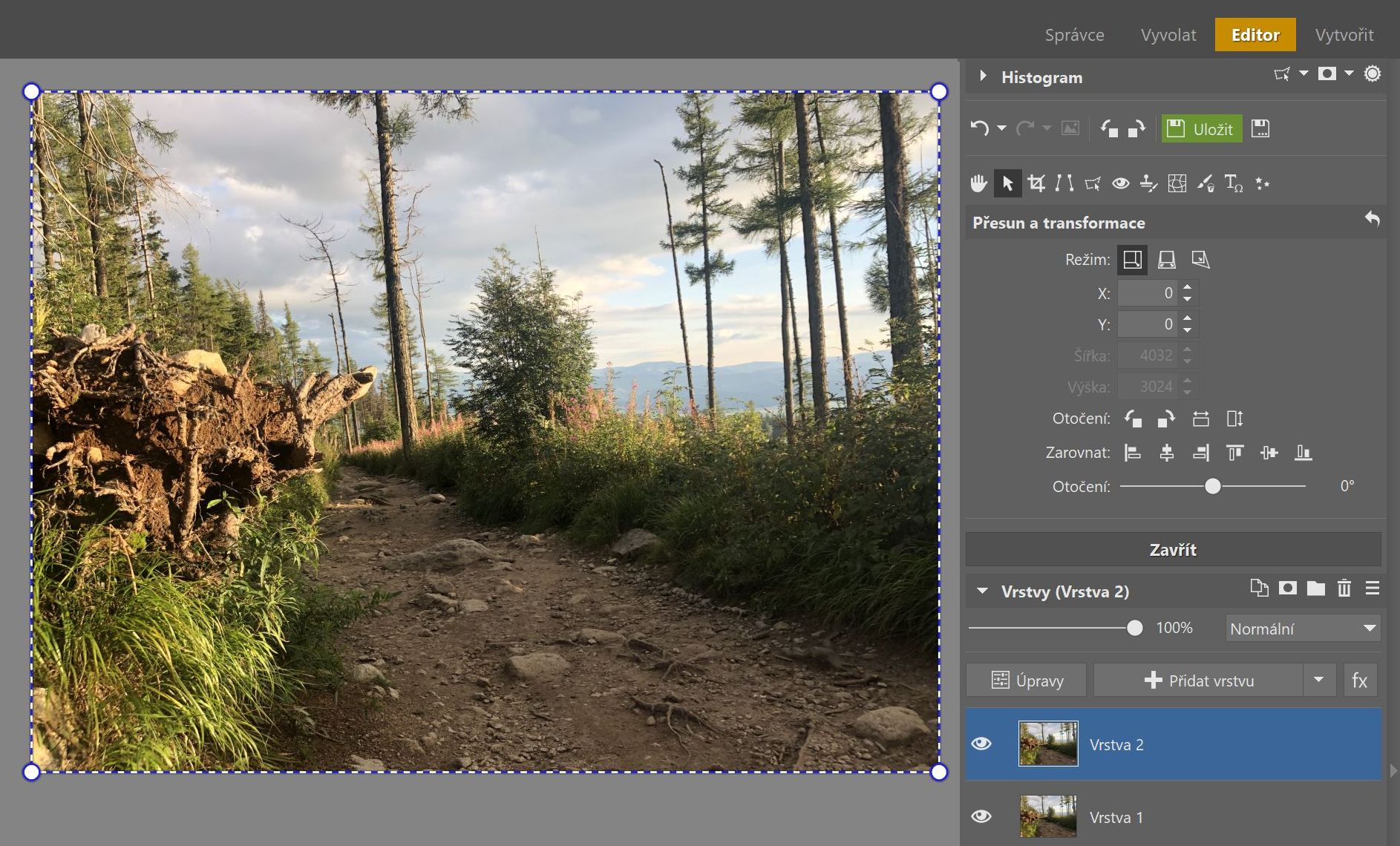Collapse the Vrstvy layers panel
Image resolution: width=1400 pixels, height=846 pixels.
click(983, 591)
